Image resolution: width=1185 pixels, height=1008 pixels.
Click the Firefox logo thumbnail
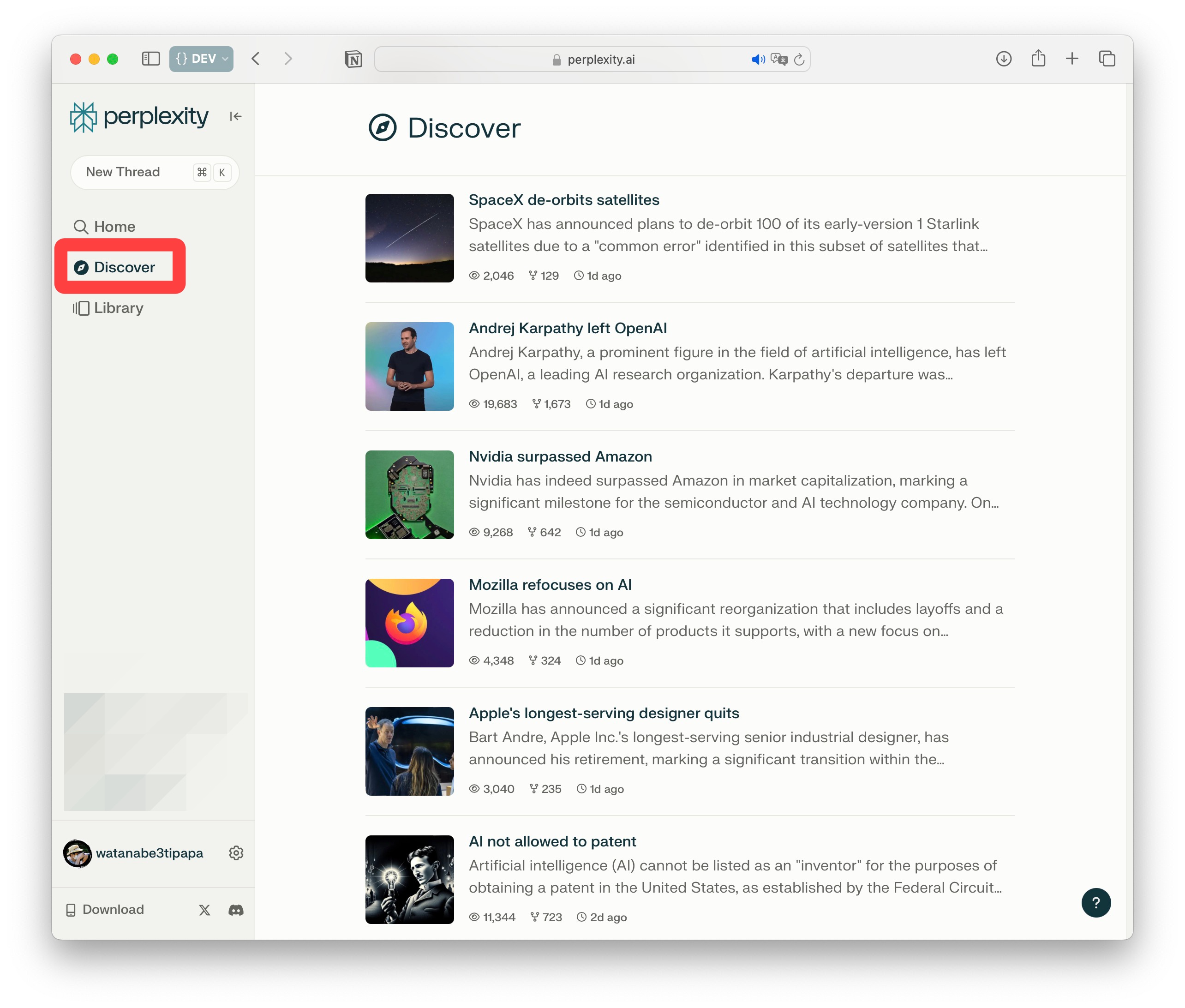[x=410, y=623]
